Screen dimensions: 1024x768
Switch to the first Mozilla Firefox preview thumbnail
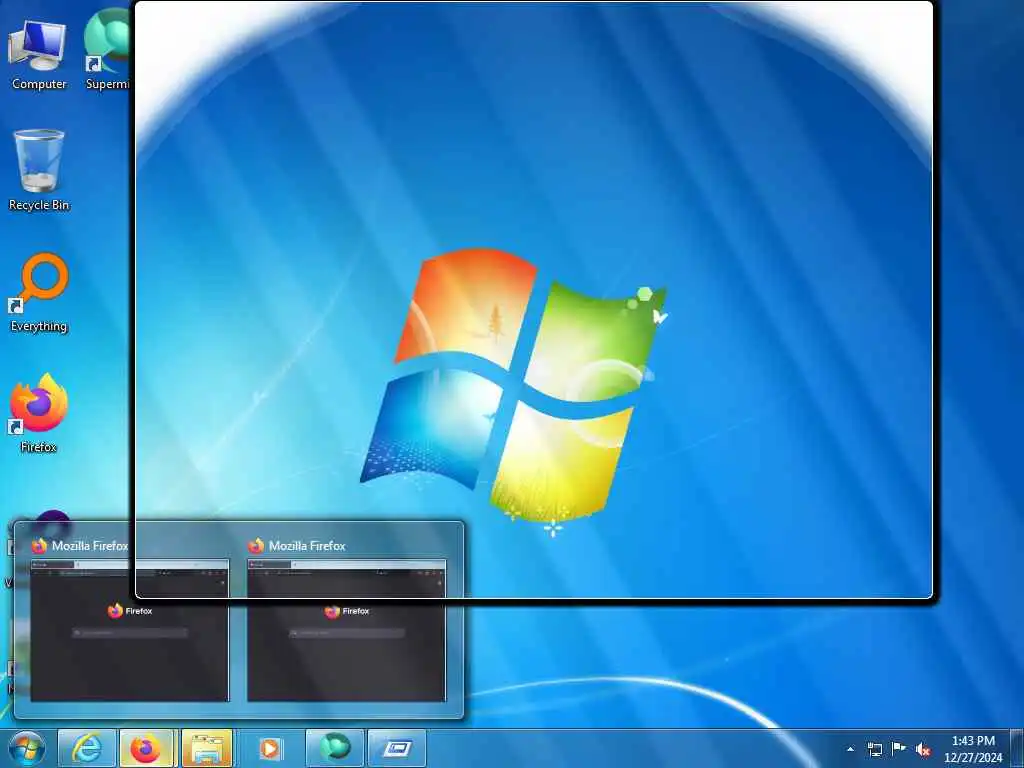click(129, 630)
